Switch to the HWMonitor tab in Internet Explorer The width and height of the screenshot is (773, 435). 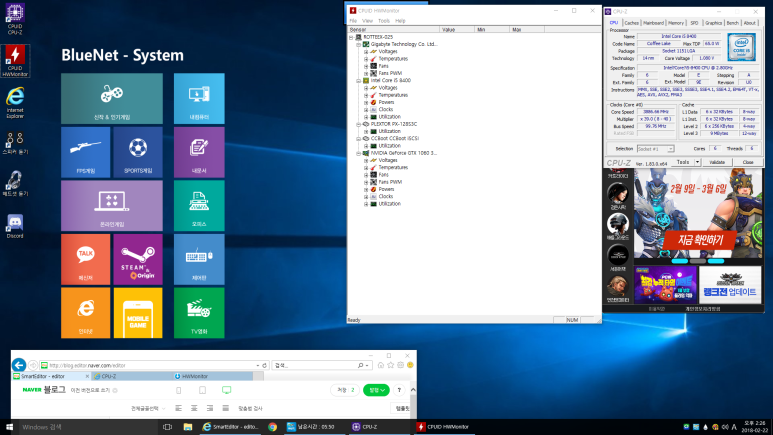(213, 376)
